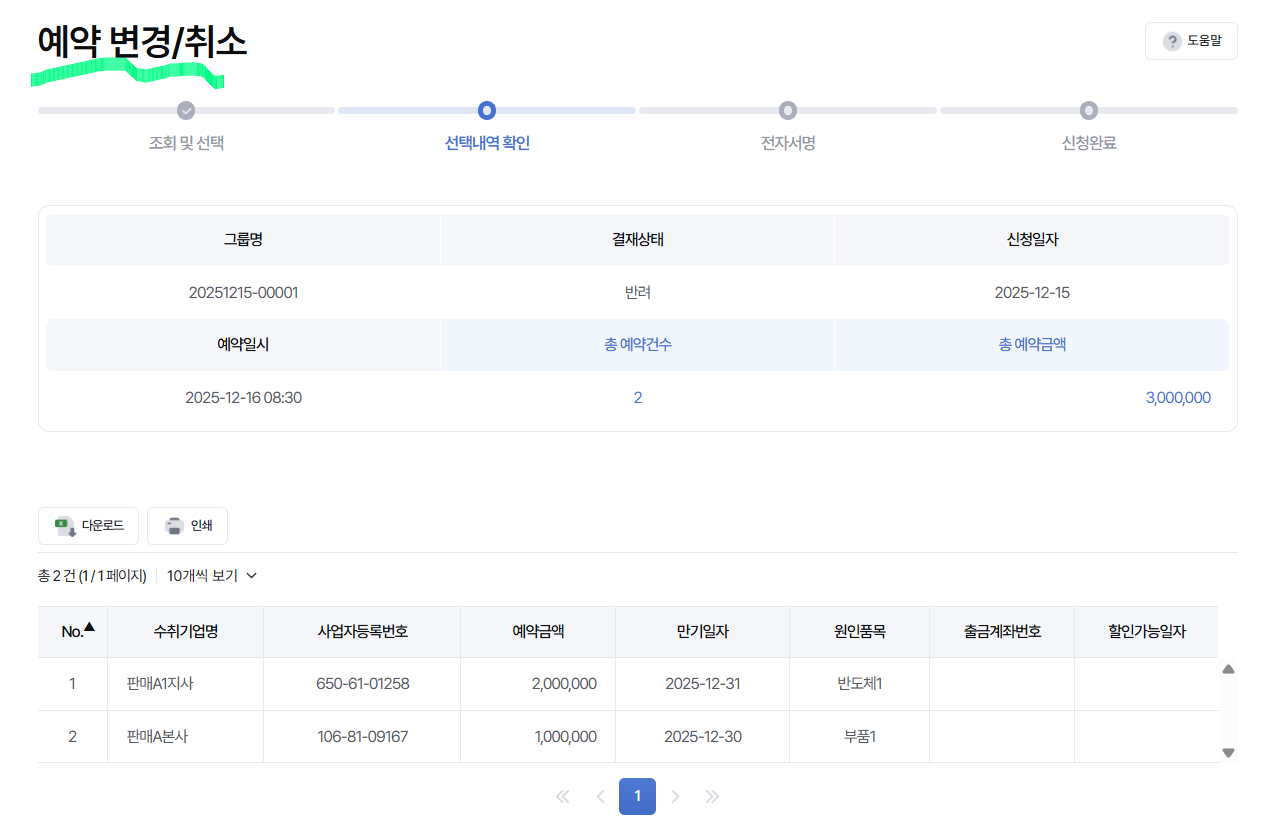
Task: Click amount 2,000,000 in the table
Action: [564, 684]
